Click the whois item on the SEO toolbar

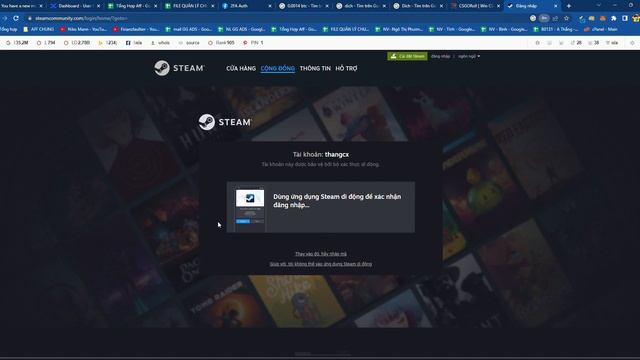[160, 42]
